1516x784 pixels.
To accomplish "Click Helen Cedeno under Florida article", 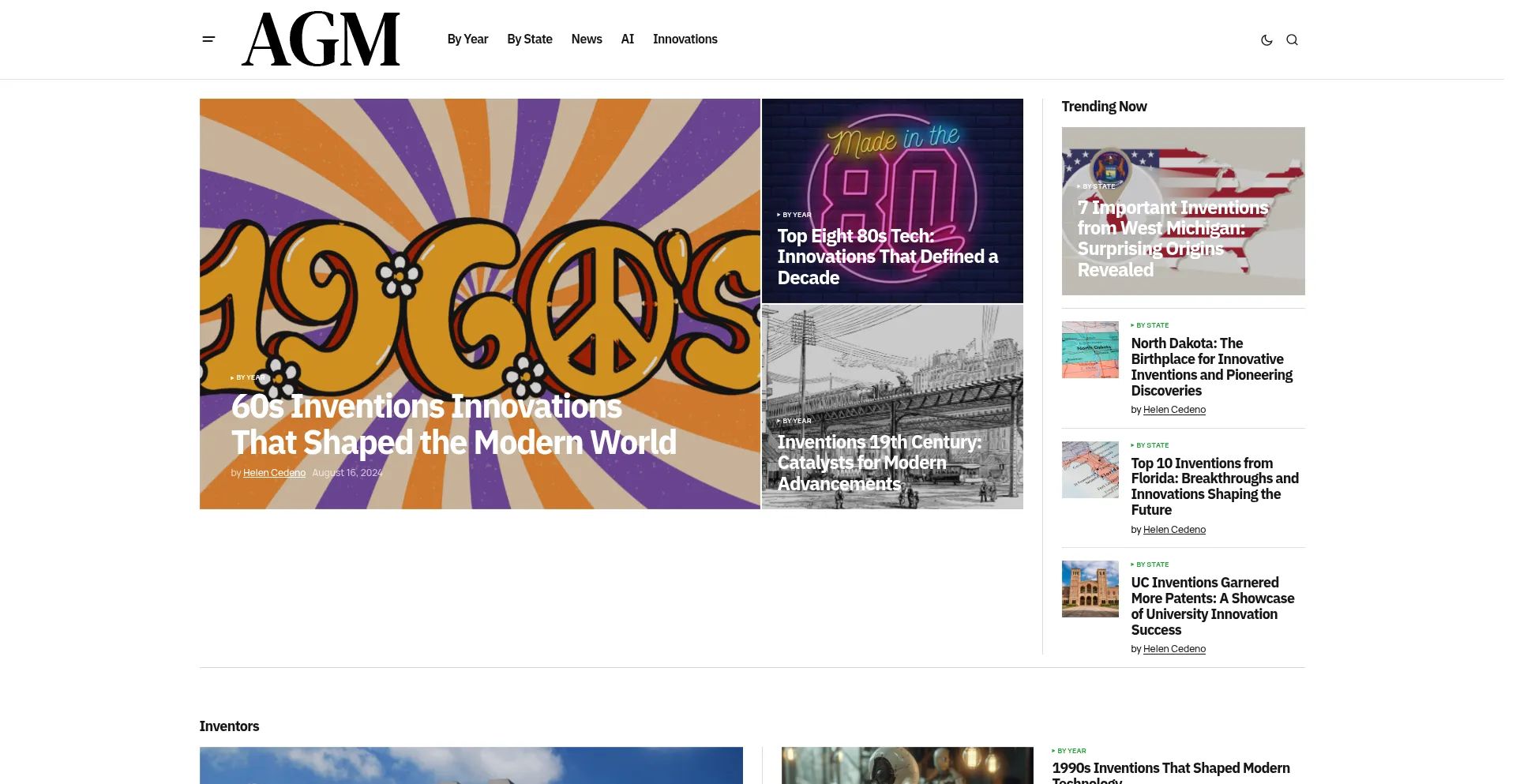I will [x=1174, y=530].
